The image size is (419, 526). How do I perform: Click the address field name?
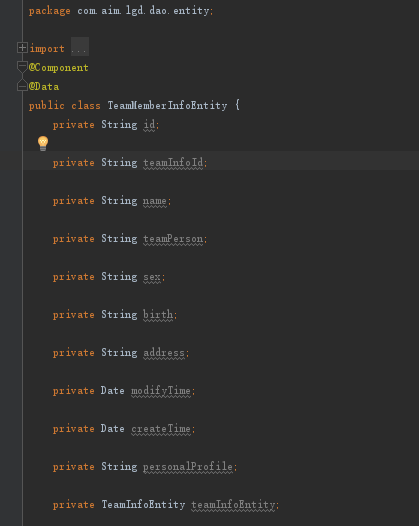coord(164,353)
